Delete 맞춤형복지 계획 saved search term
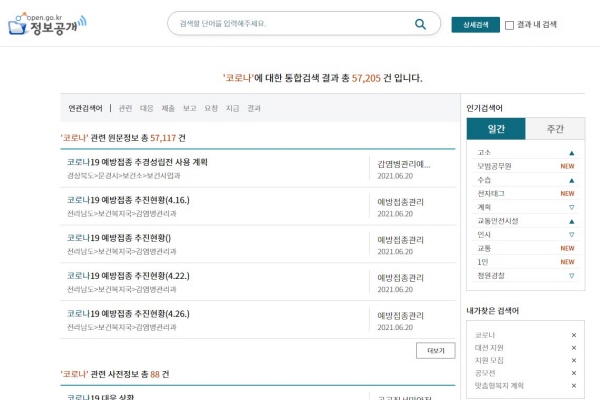The width and height of the screenshot is (600, 400). [x=573, y=385]
